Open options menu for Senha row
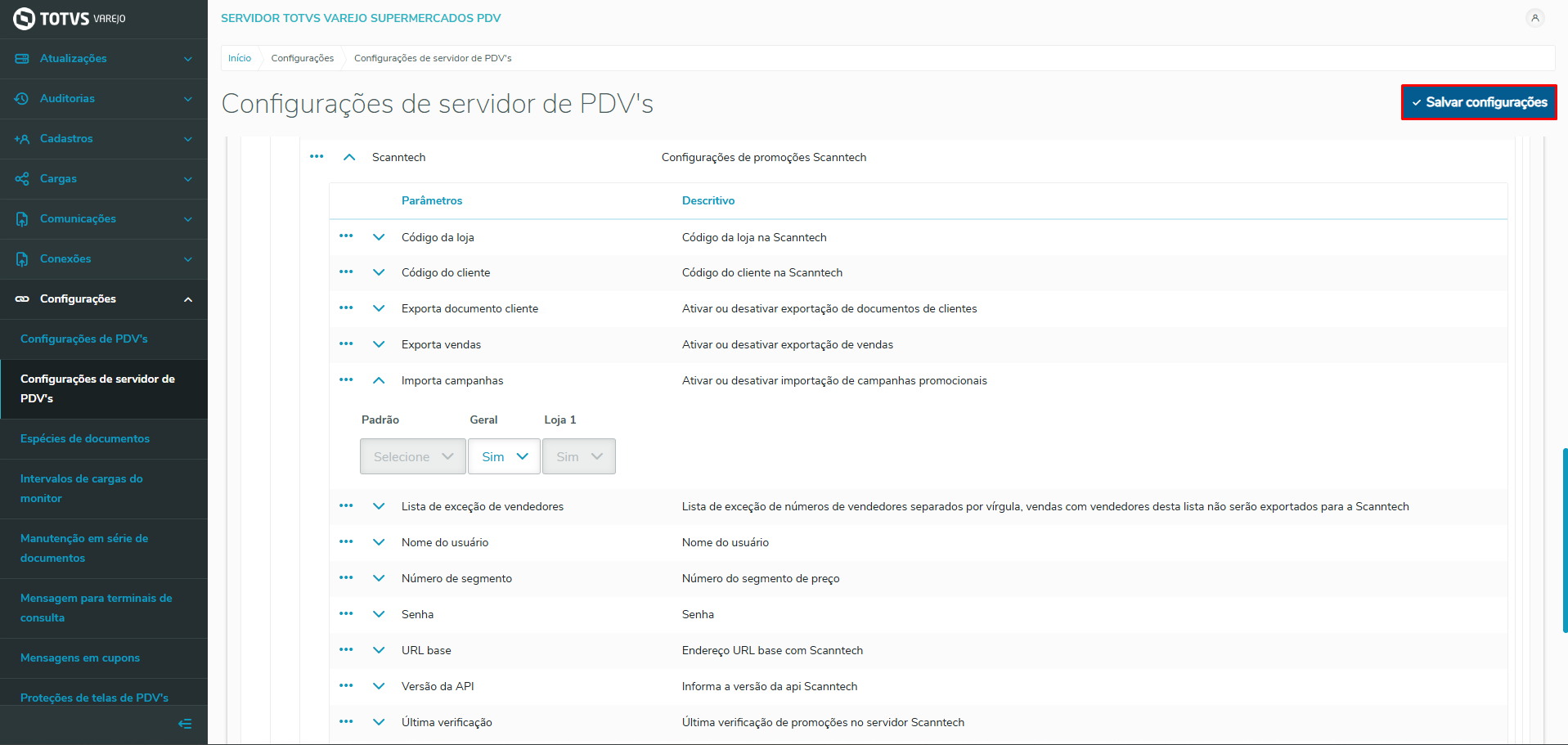This screenshot has width=1568, height=745. coord(346,613)
